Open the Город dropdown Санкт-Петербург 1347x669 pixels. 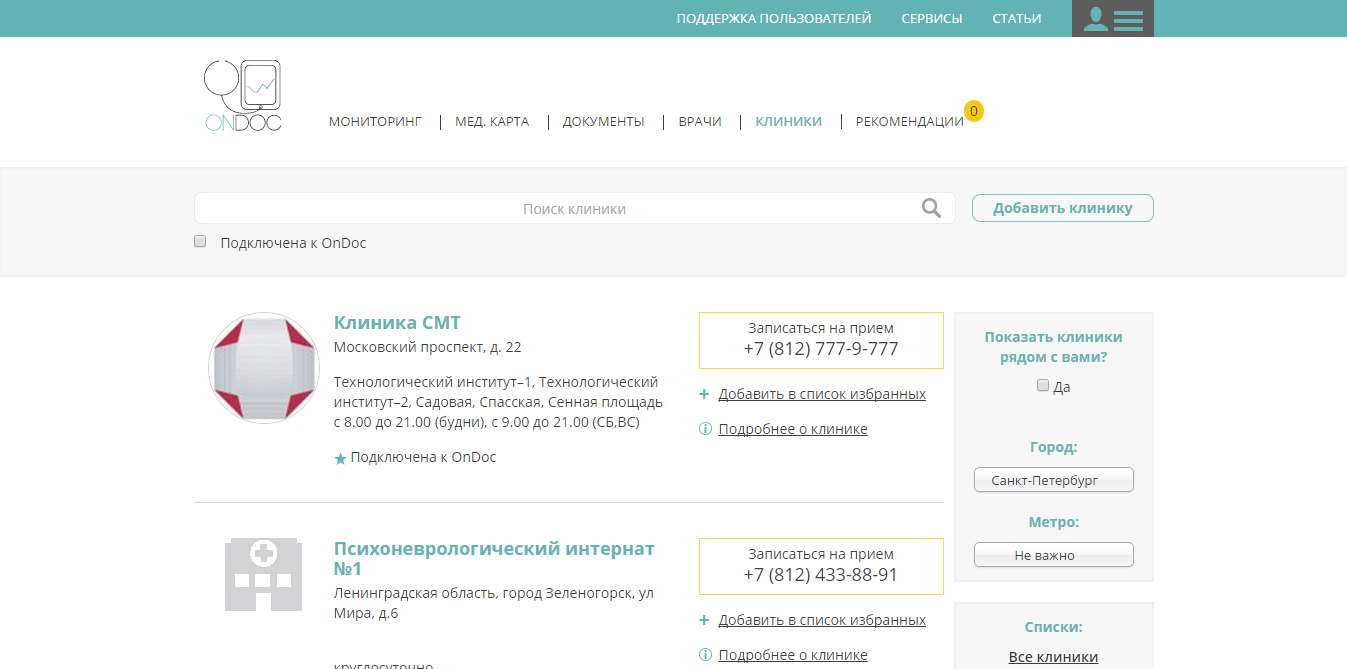click(1053, 480)
